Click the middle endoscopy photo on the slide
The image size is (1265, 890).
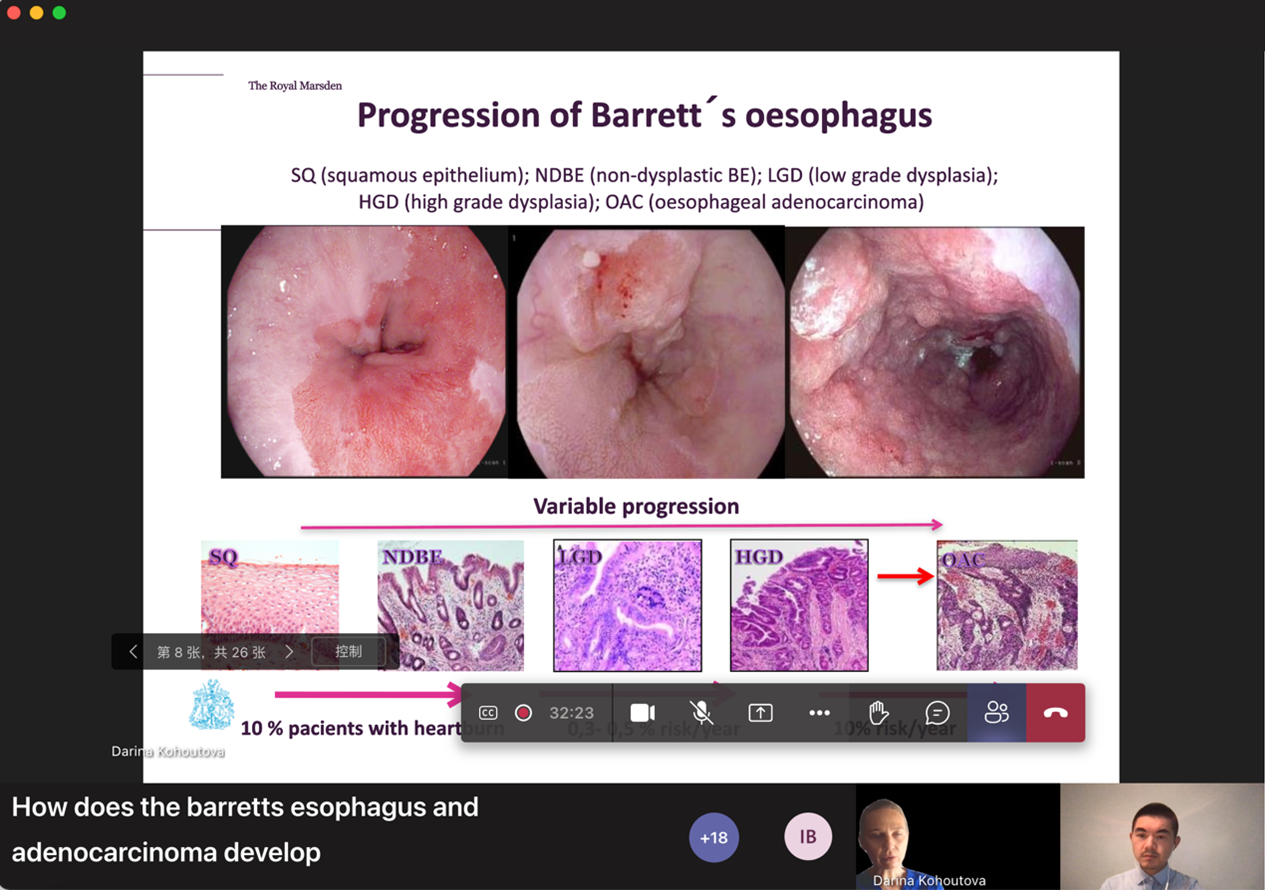tap(647, 352)
